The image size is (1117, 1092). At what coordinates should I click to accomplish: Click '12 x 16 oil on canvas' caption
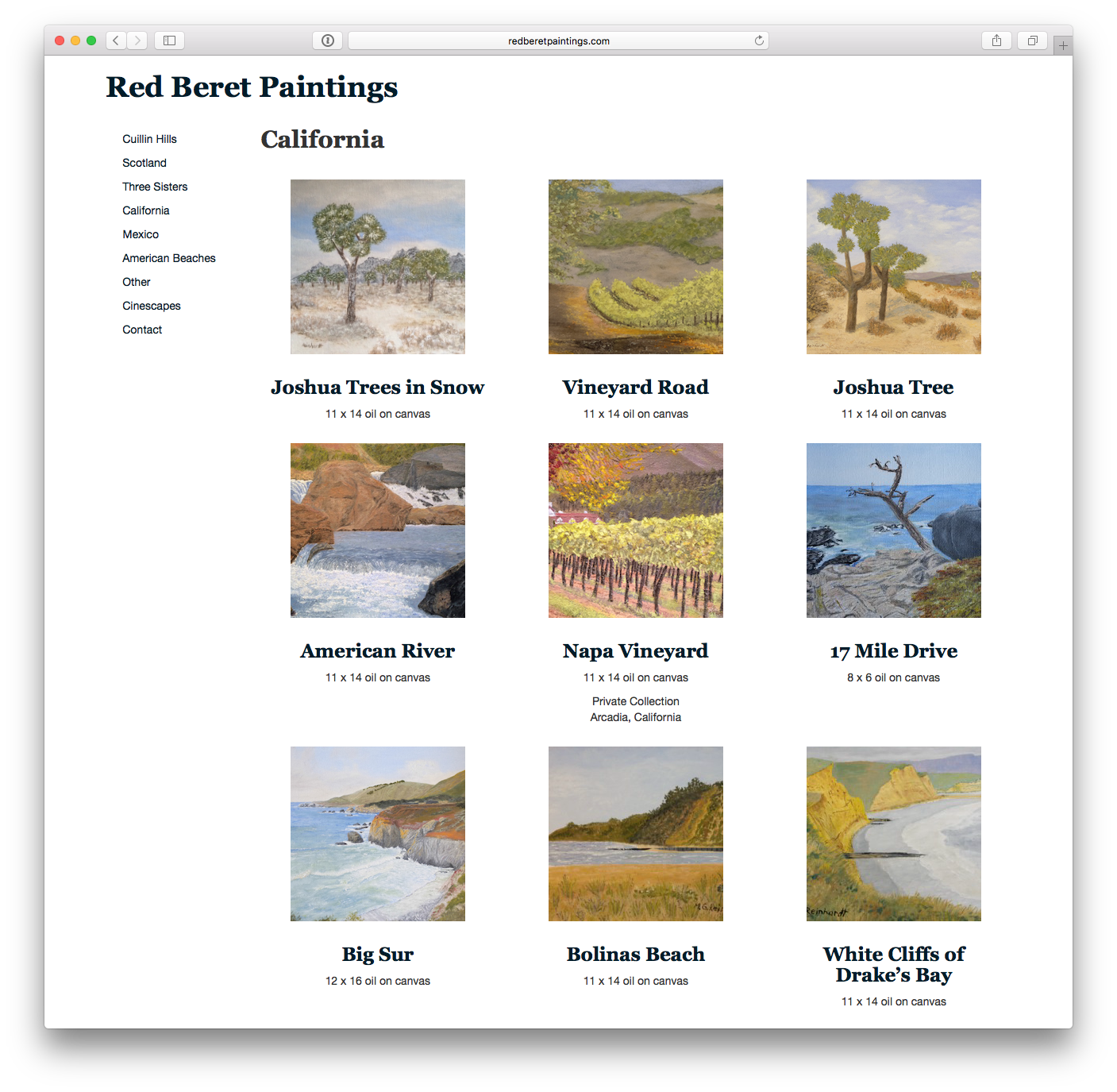378,981
